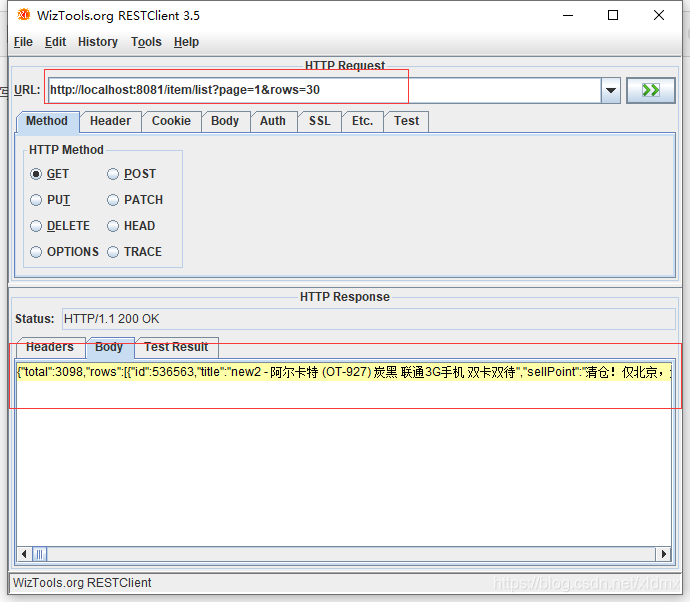Image resolution: width=690 pixels, height=602 pixels.
Task: Click the Status field showing HTTP/1.1 200 OK
Action: point(369,319)
